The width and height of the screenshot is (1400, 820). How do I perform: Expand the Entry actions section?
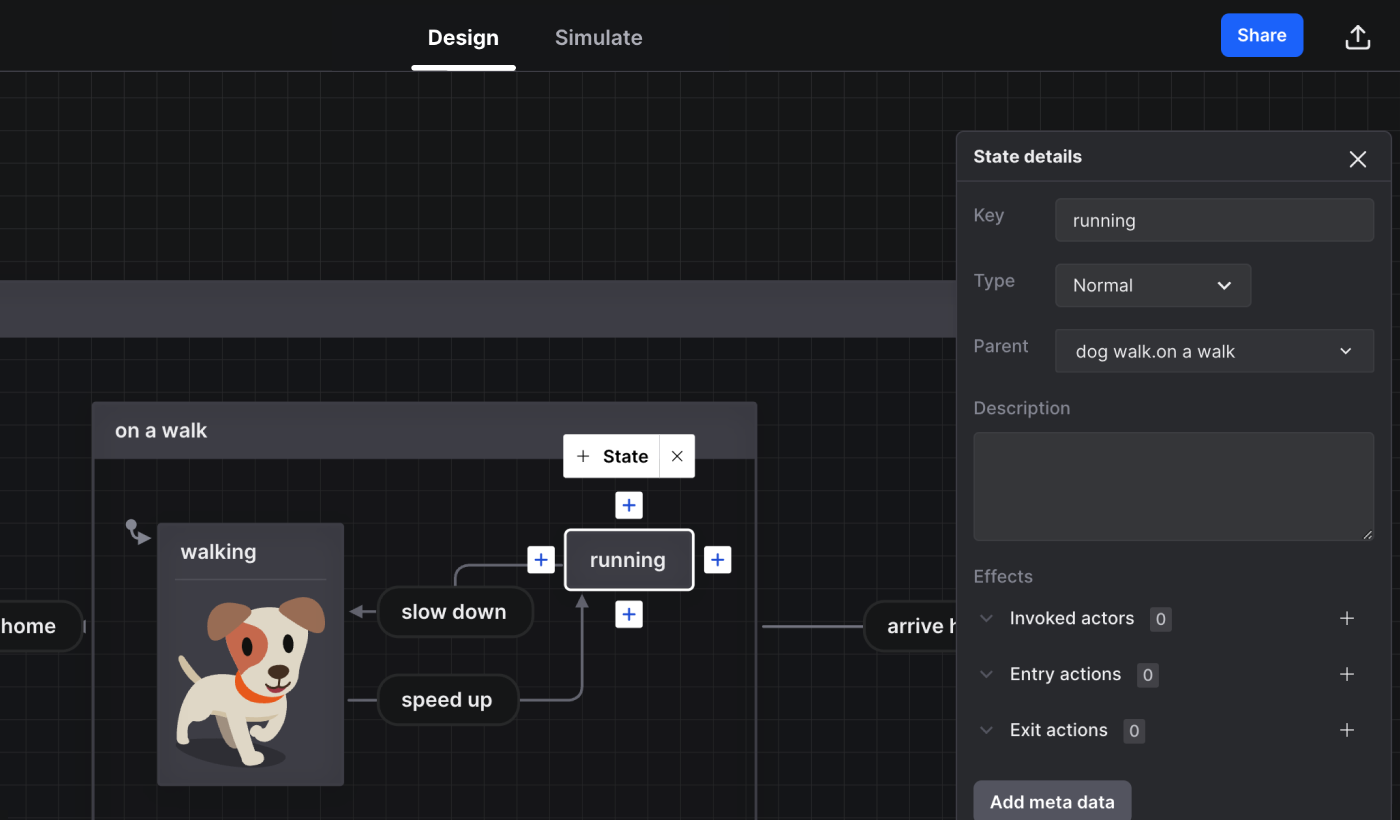pyautogui.click(x=986, y=674)
